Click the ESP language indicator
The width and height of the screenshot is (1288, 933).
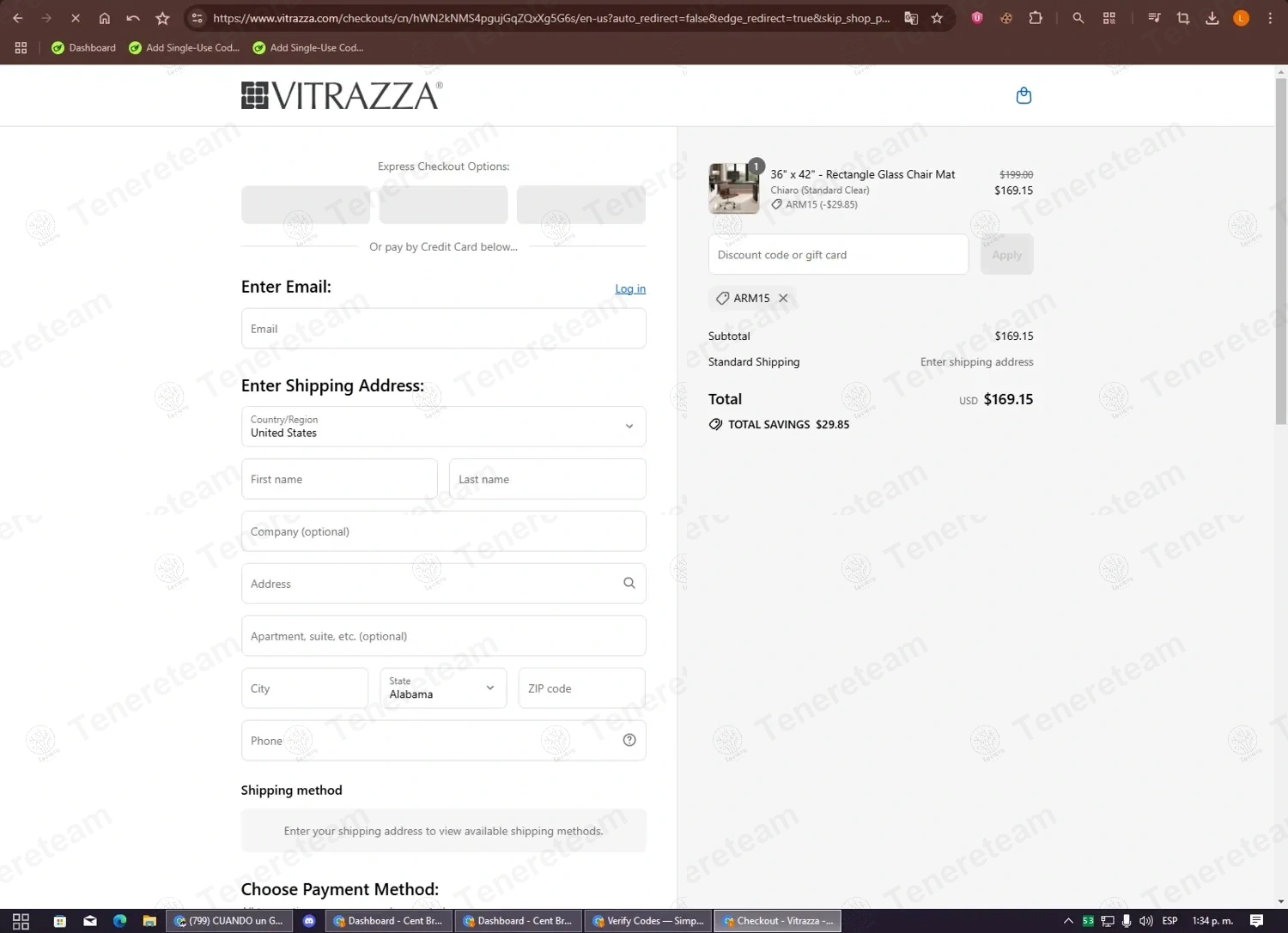click(x=1170, y=921)
